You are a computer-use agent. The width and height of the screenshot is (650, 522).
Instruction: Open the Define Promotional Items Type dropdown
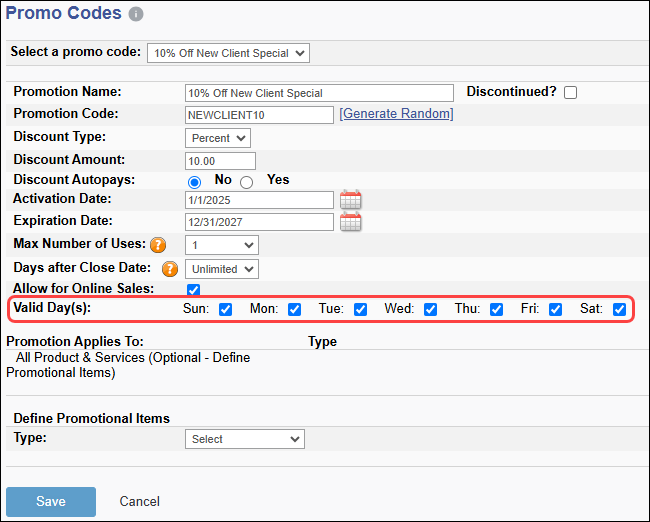245,439
